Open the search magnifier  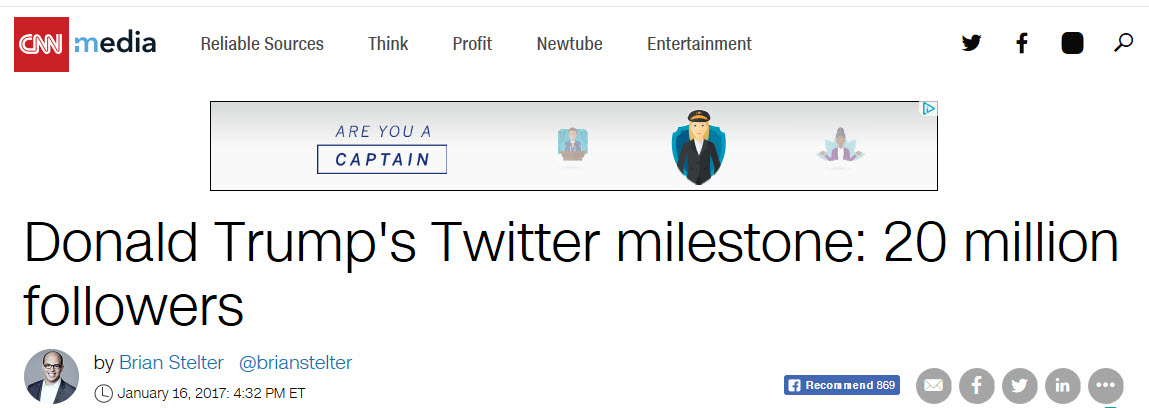point(1123,43)
